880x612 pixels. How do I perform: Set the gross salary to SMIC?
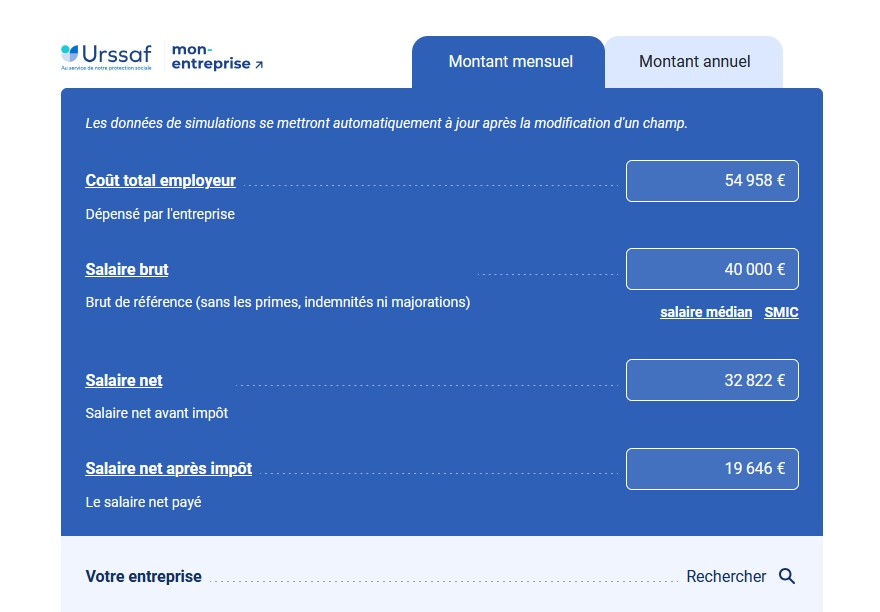pos(781,312)
